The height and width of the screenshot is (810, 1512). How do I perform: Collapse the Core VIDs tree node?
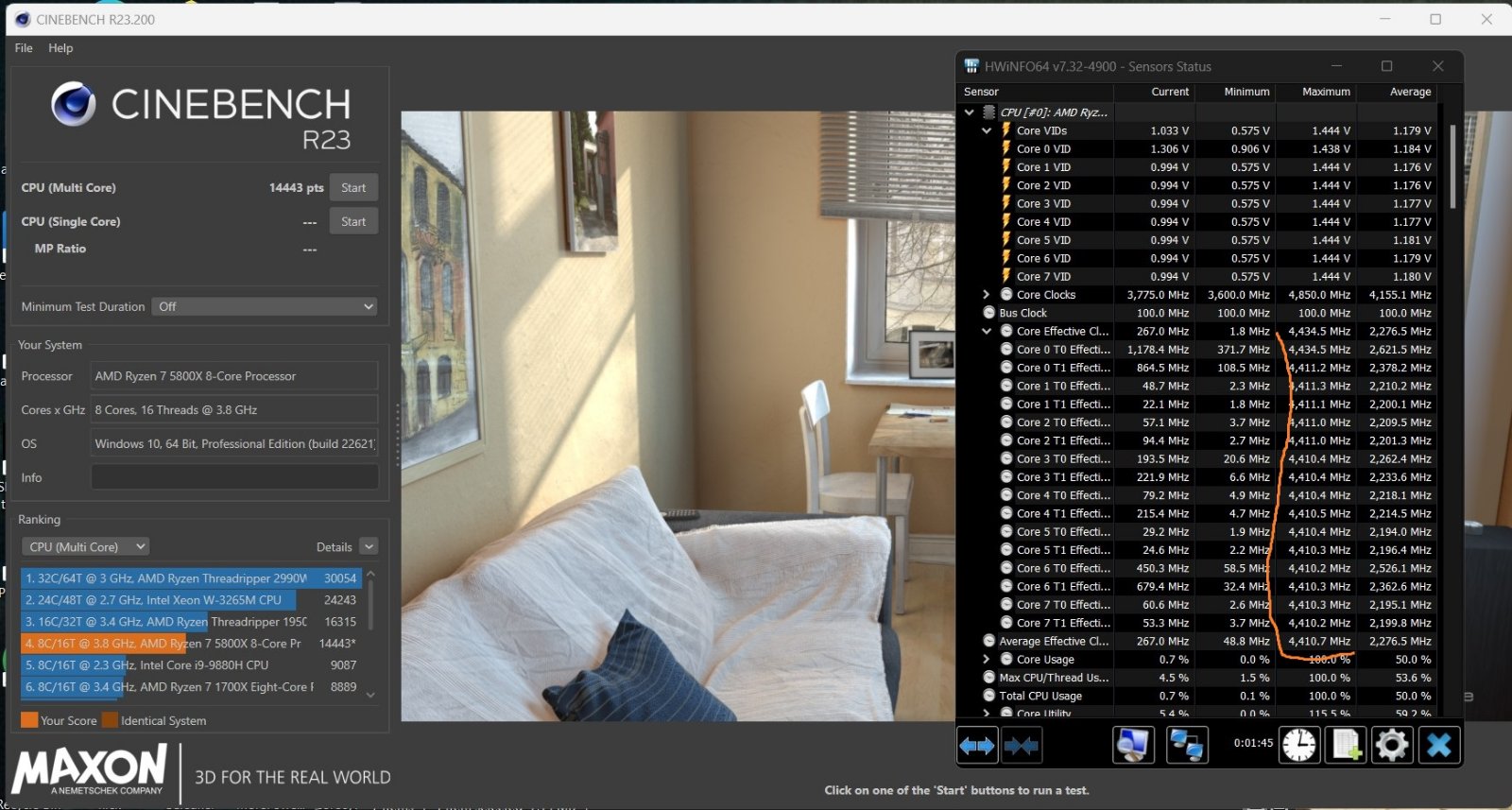tap(987, 130)
